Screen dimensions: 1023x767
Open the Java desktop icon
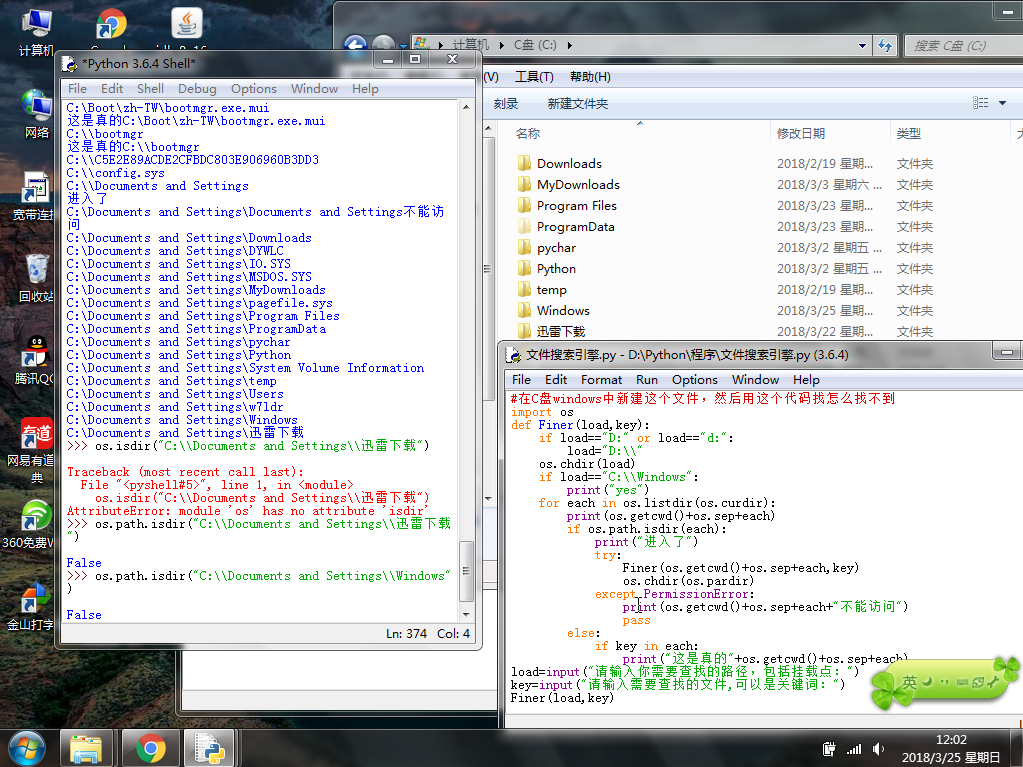click(x=186, y=24)
